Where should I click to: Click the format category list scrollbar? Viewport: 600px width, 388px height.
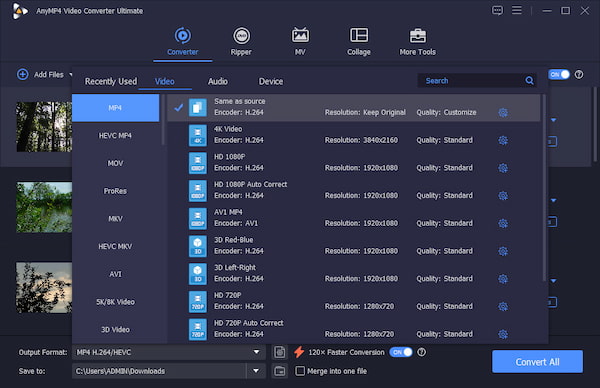[x=163, y=120]
